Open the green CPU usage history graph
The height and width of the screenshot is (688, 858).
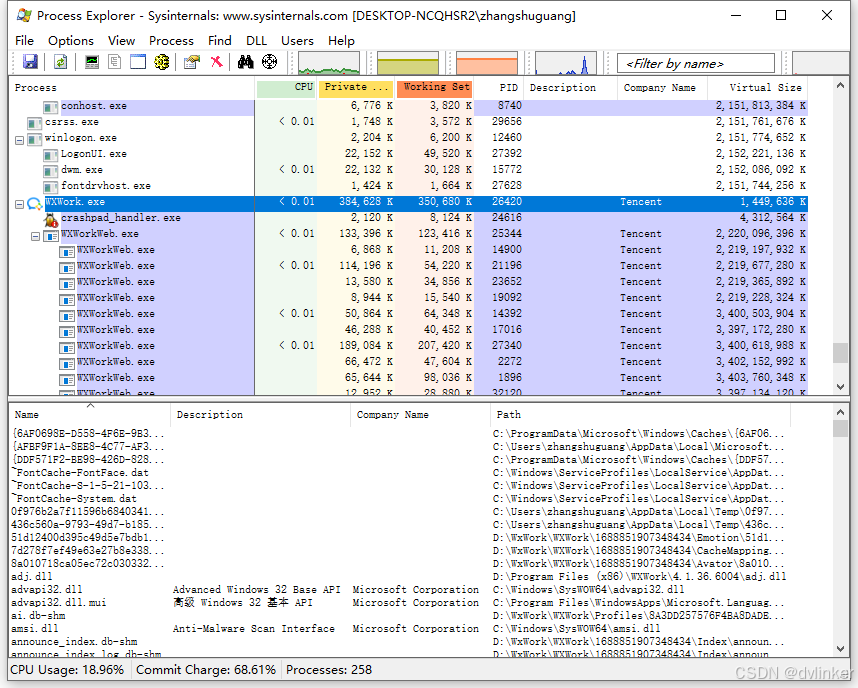pos(329,63)
